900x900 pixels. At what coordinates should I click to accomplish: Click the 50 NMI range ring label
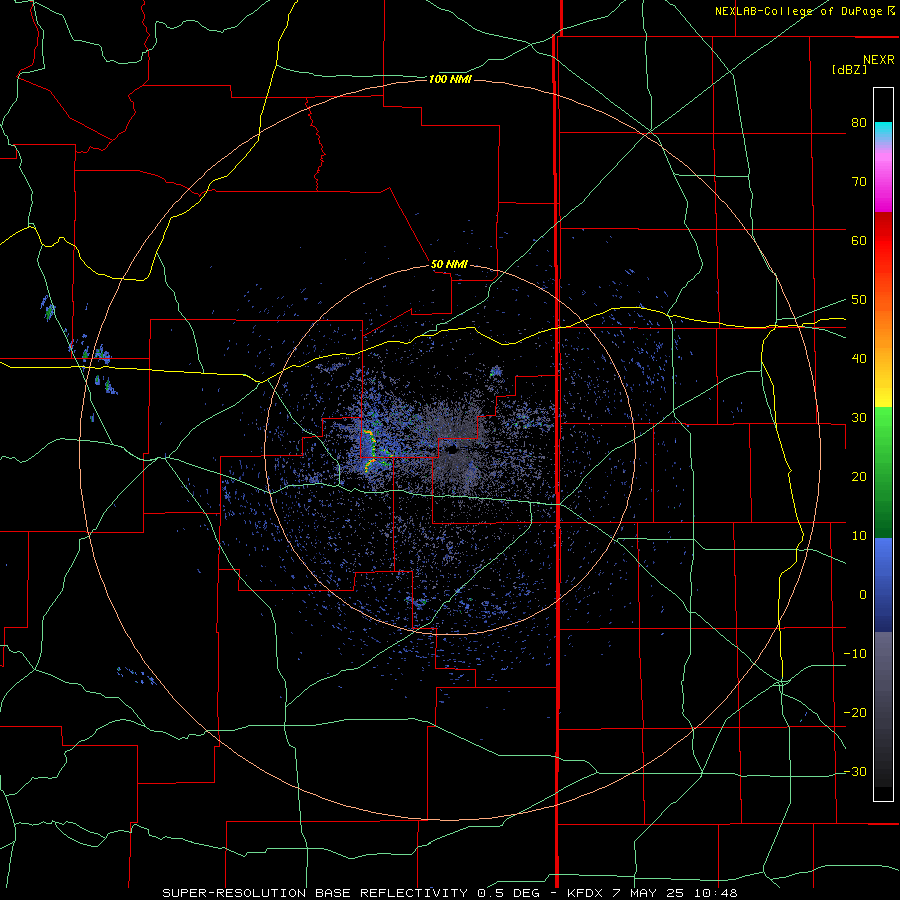pos(449,265)
